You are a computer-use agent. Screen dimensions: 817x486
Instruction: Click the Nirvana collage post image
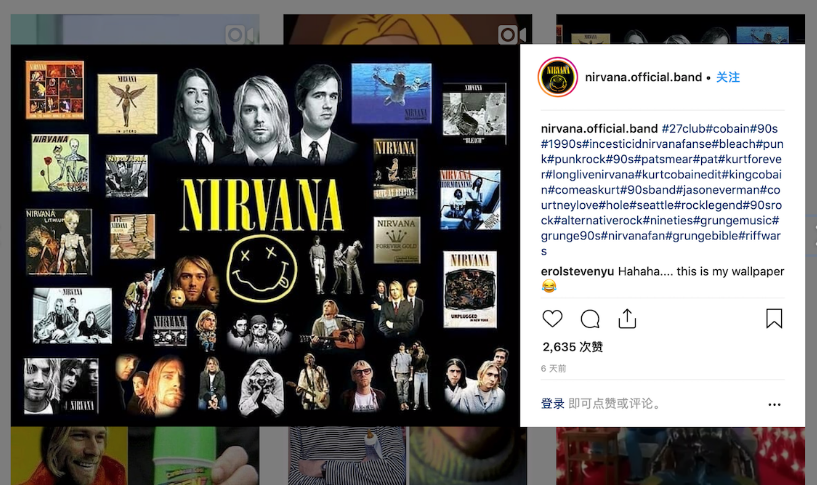[x=265, y=235]
